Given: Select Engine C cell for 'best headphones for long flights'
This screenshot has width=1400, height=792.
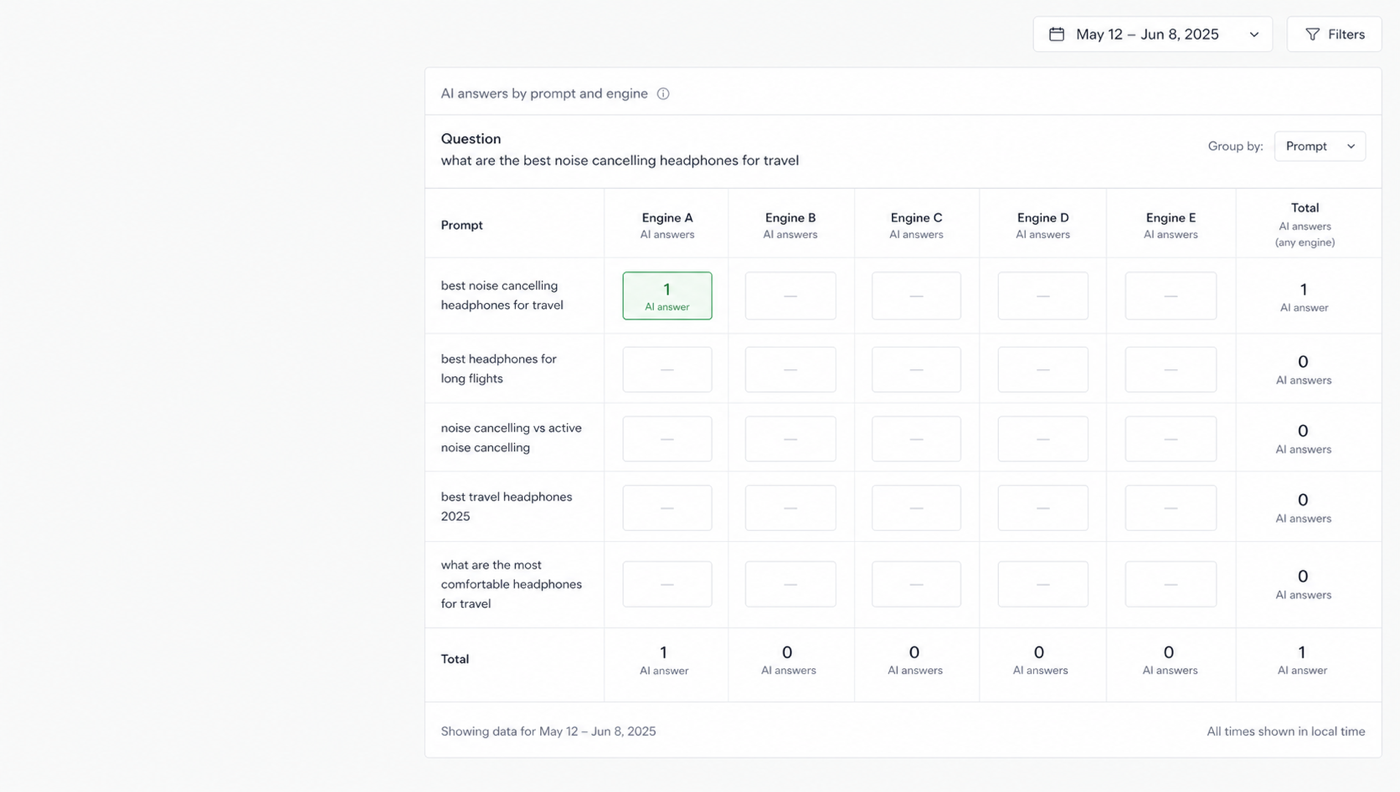Looking at the screenshot, I should click(x=916, y=369).
